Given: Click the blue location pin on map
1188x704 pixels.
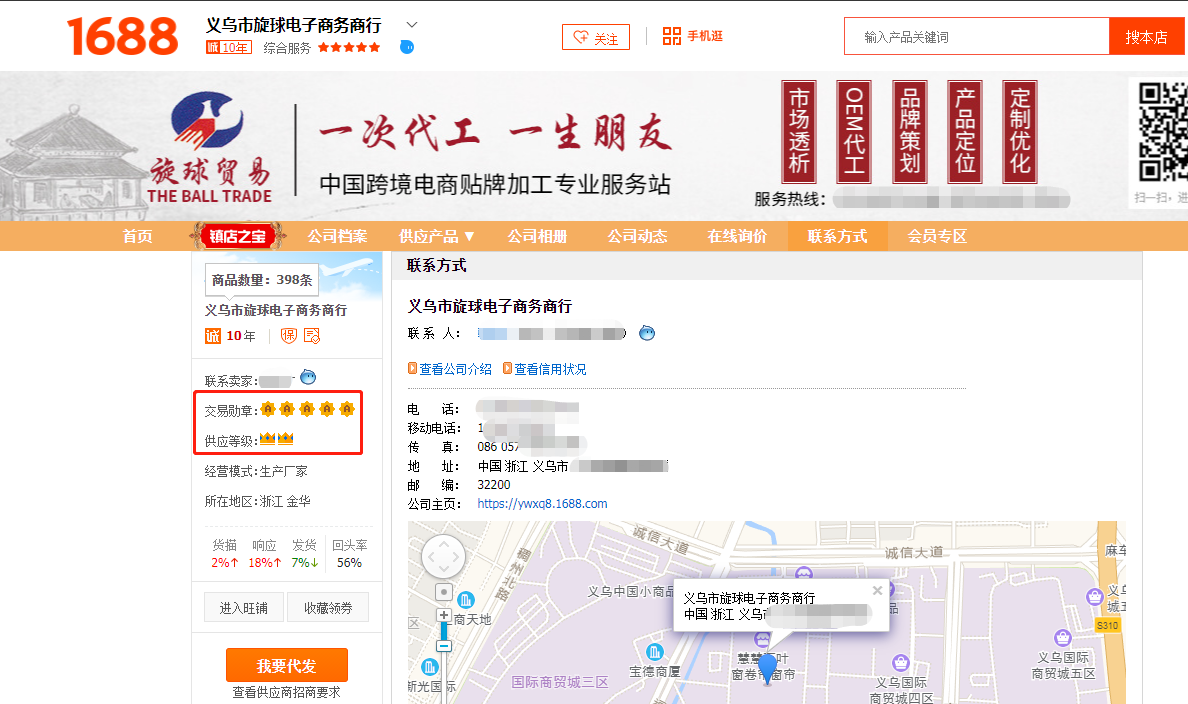Looking at the screenshot, I should pos(768,668).
